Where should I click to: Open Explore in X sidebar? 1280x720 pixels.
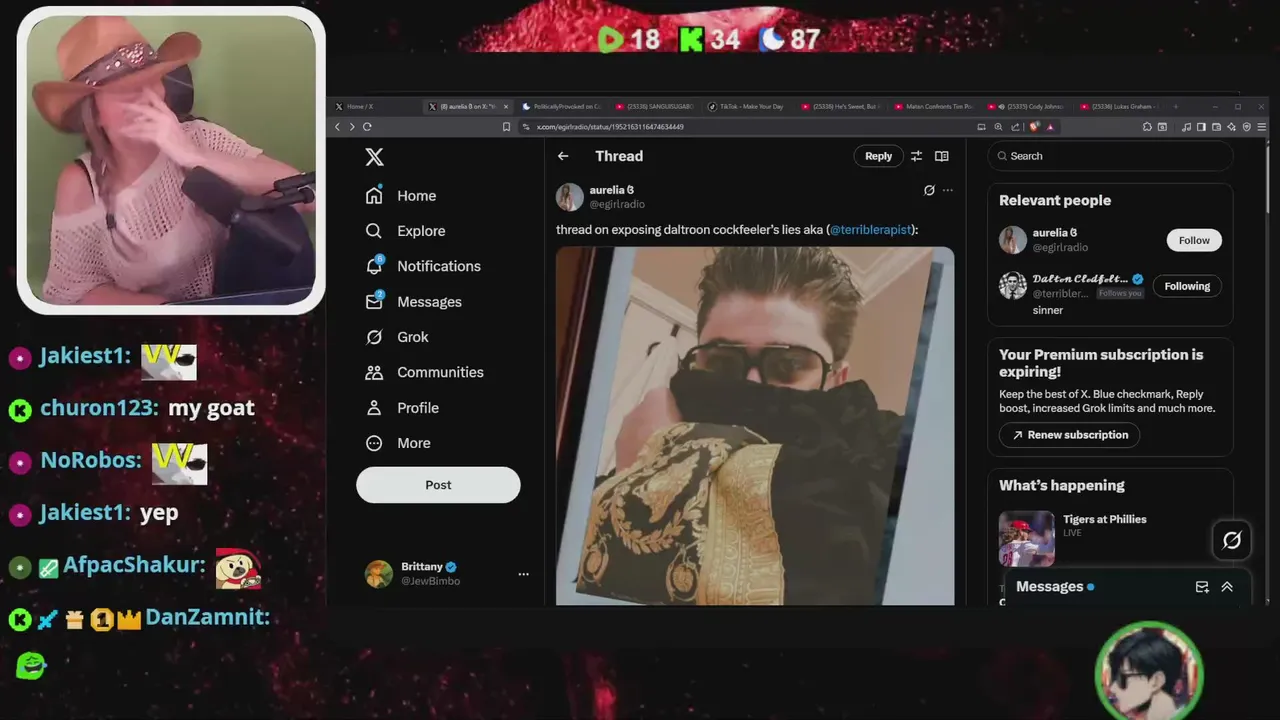405,231
